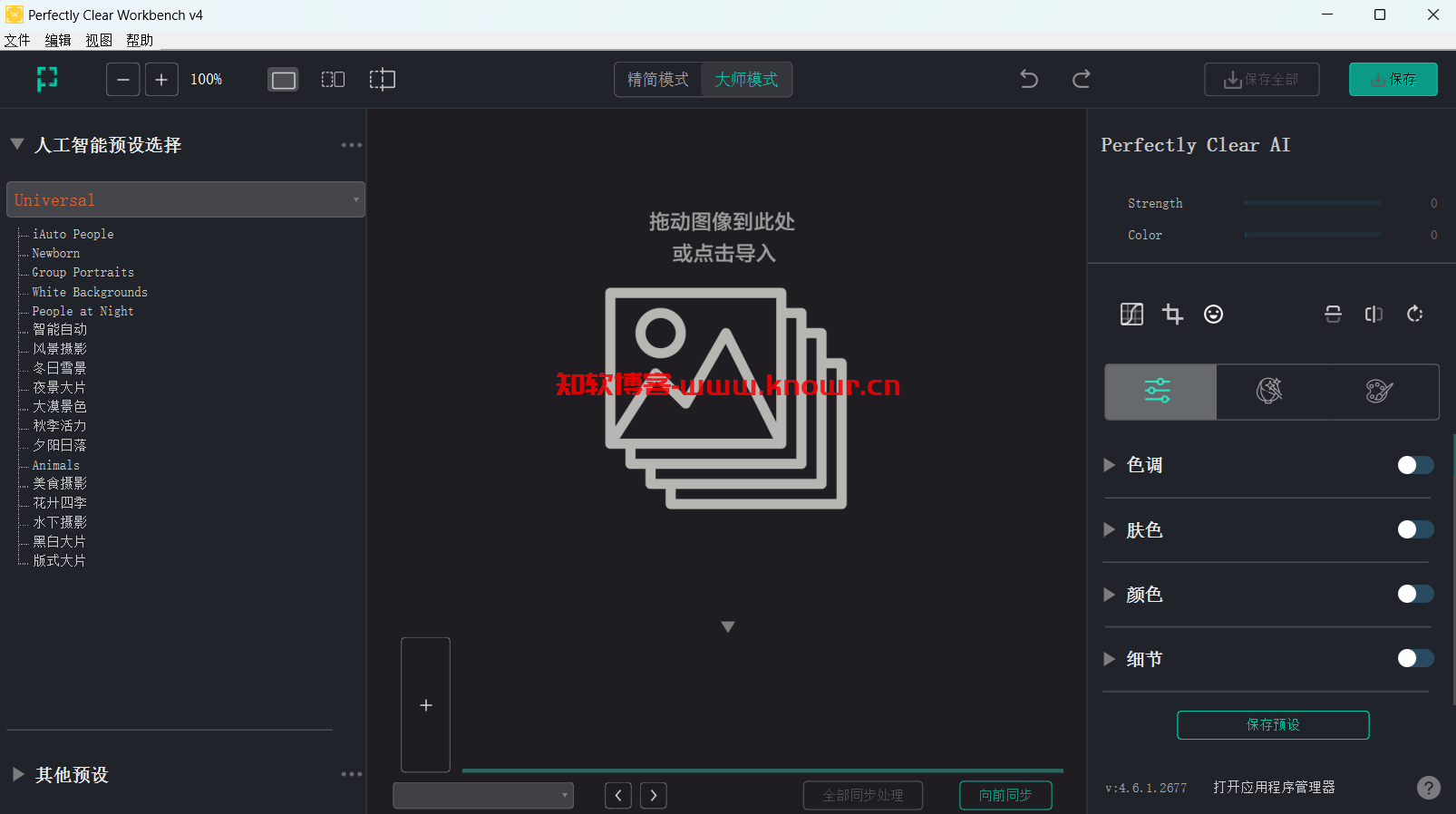1456x814 pixels.
Task: Open 其他预设 three-dot options menu
Action: point(352,774)
